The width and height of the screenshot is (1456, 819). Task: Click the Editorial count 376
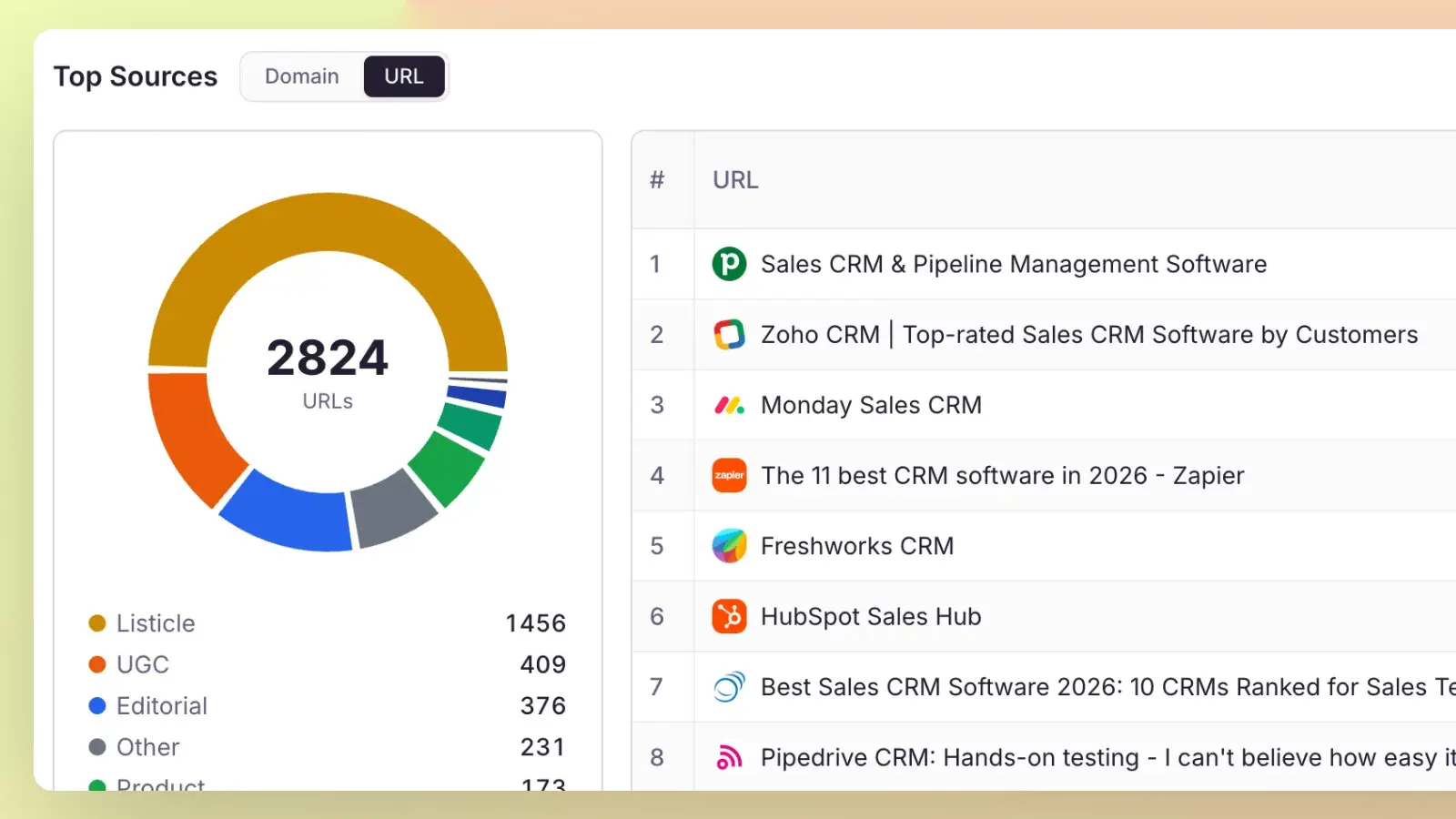point(543,705)
